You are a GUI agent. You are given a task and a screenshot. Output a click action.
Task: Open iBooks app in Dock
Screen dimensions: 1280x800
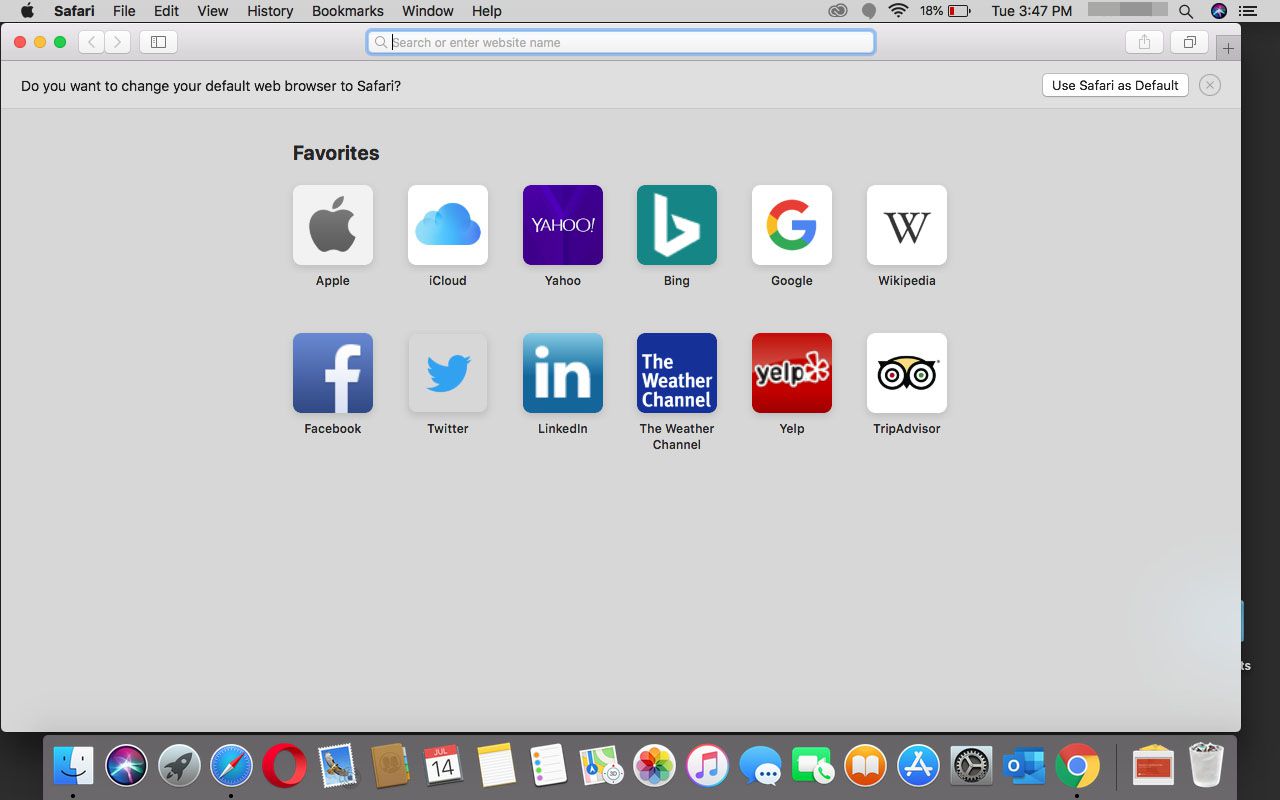tap(866, 767)
